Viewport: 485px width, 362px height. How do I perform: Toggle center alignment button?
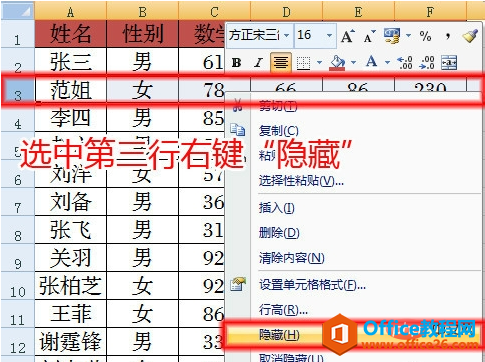click(281, 63)
